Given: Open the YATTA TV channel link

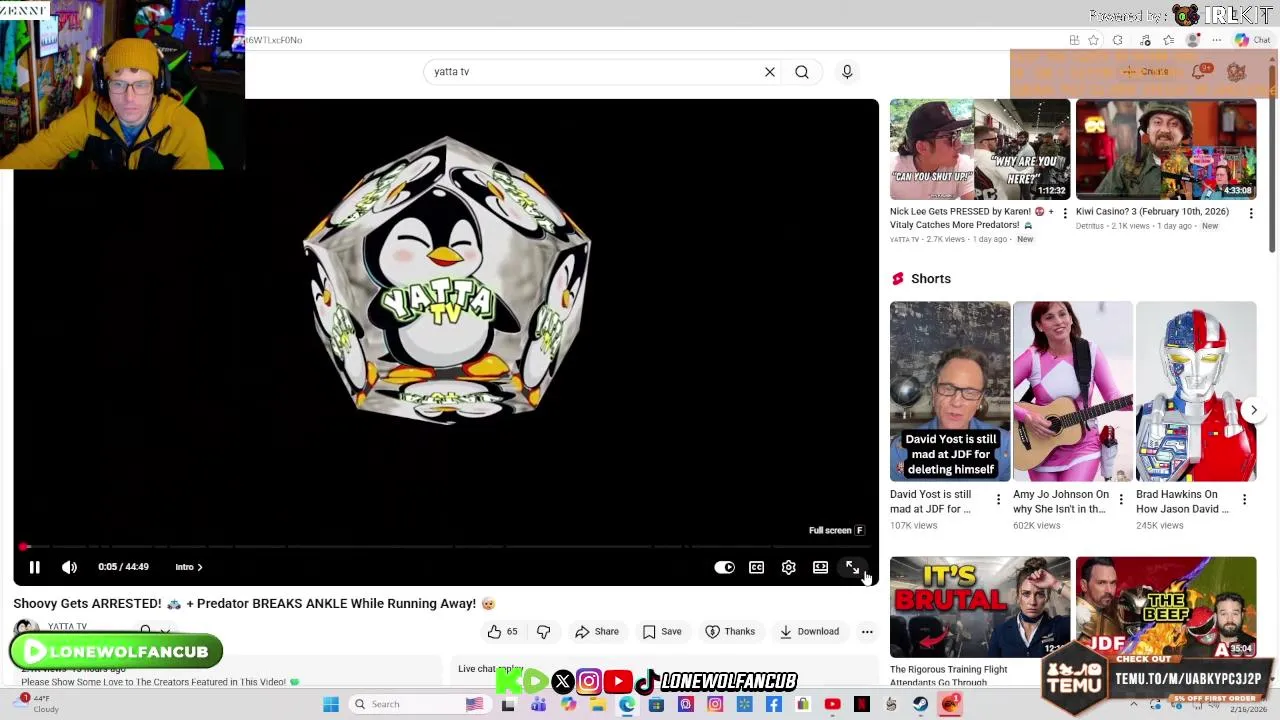Looking at the screenshot, I should coord(67,627).
